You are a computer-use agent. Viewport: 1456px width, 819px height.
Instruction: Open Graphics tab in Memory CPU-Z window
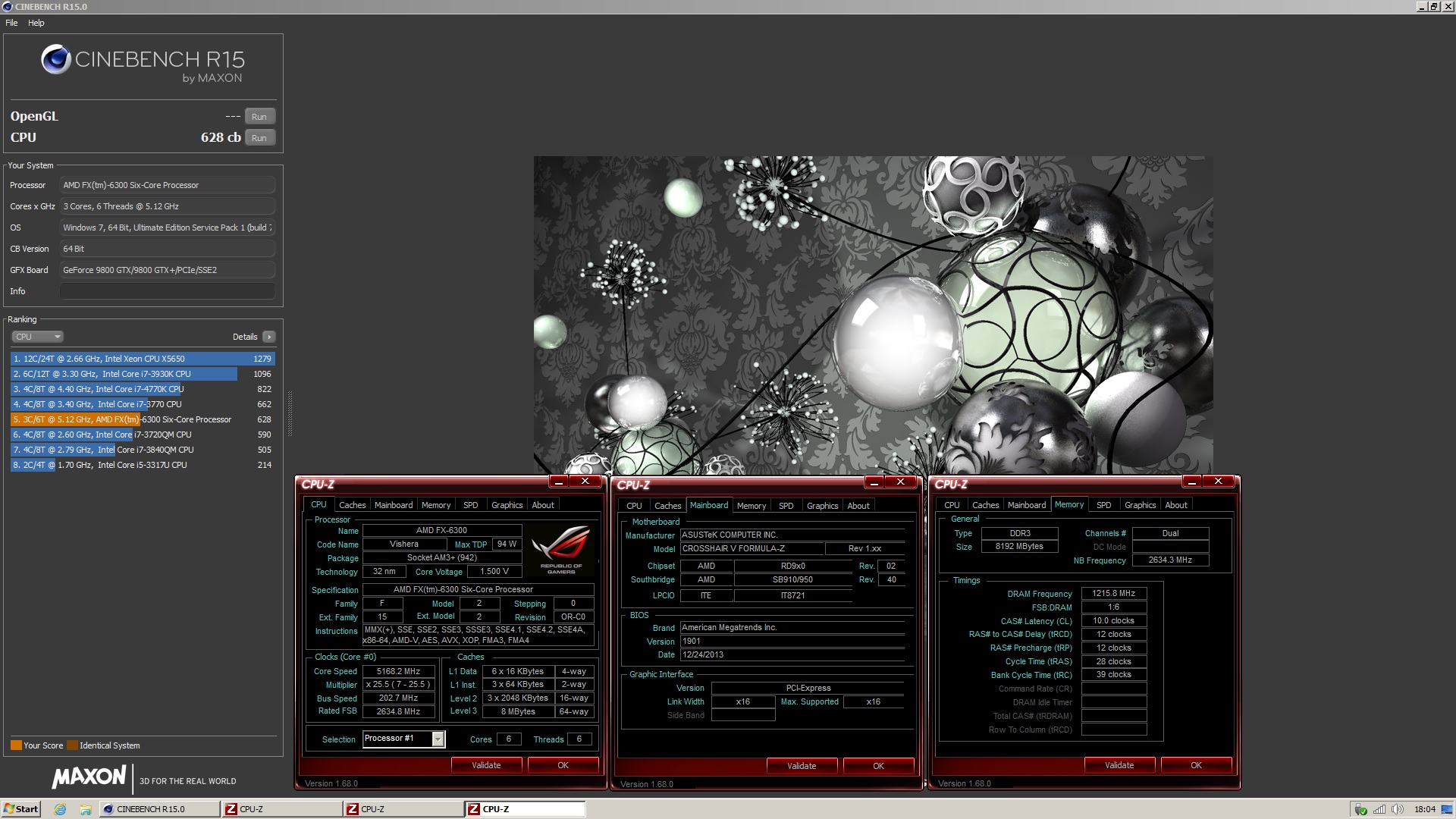(1140, 505)
